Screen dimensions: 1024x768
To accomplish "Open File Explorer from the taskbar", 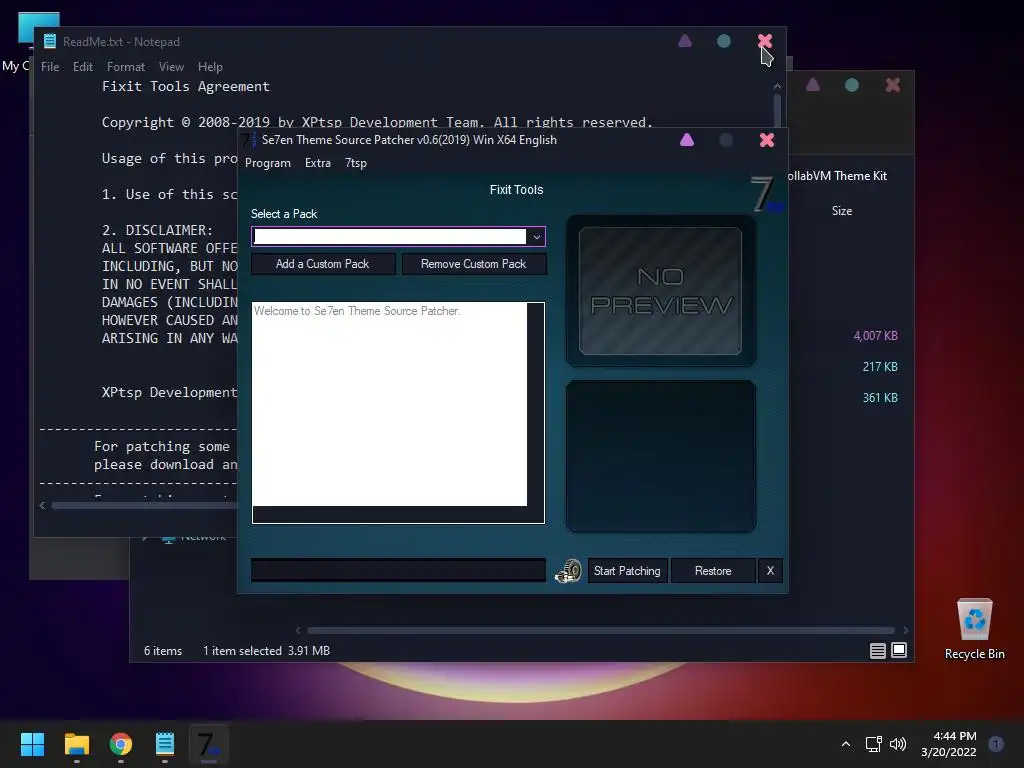I will pos(76,744).
